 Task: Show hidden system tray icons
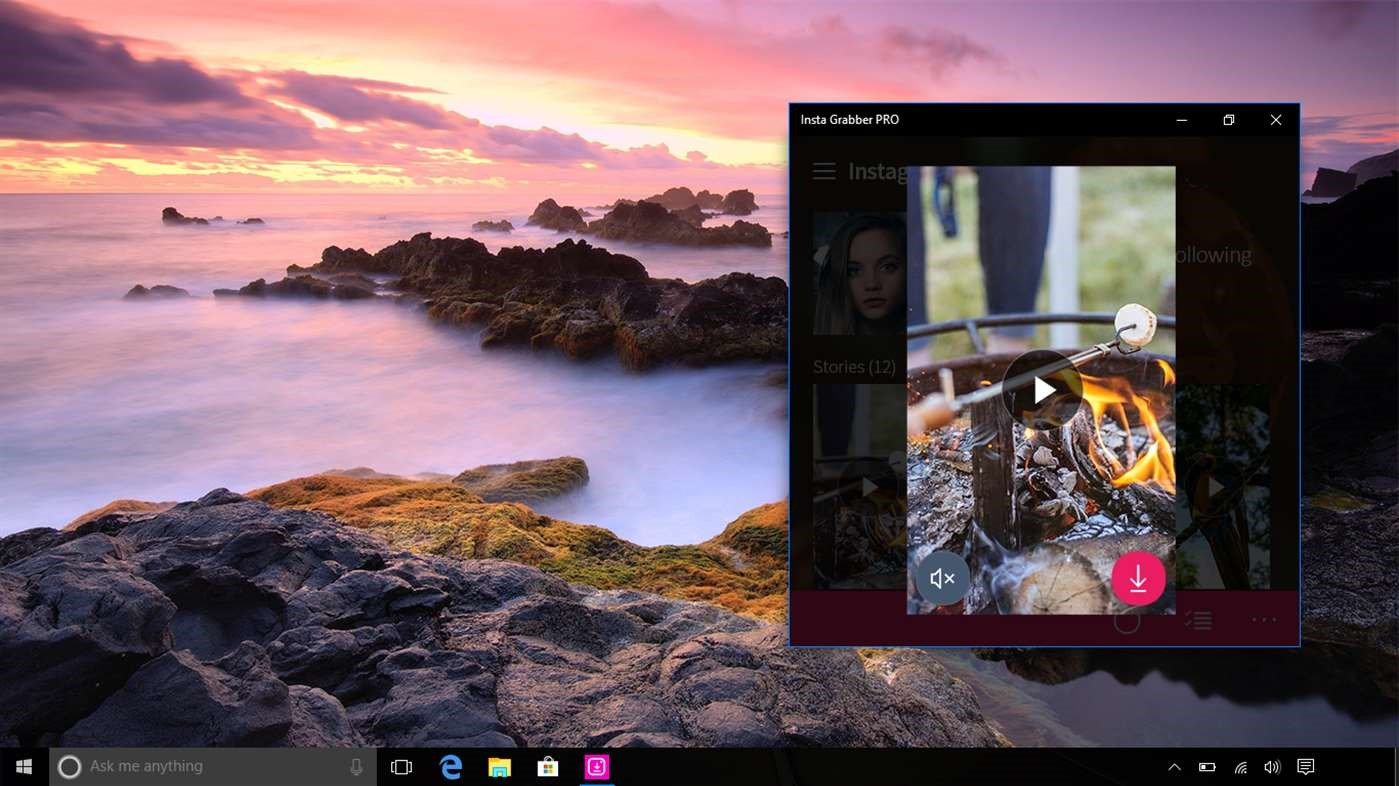(x=1174, y=767)
